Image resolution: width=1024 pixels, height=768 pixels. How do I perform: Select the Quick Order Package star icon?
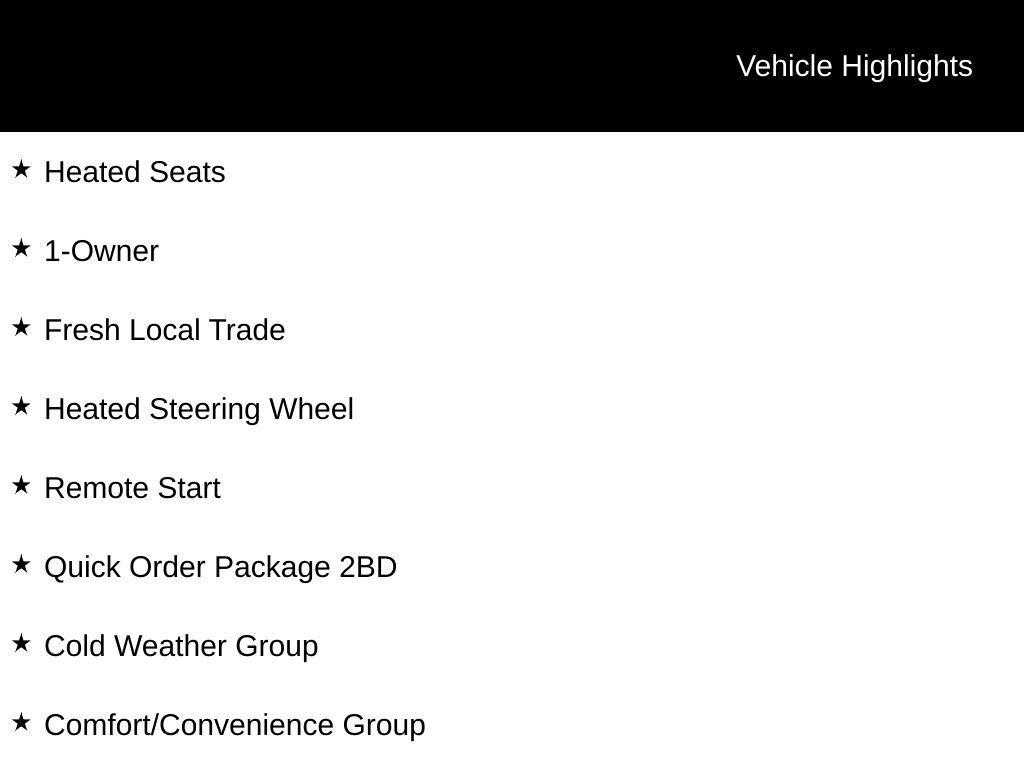point(21,565)
